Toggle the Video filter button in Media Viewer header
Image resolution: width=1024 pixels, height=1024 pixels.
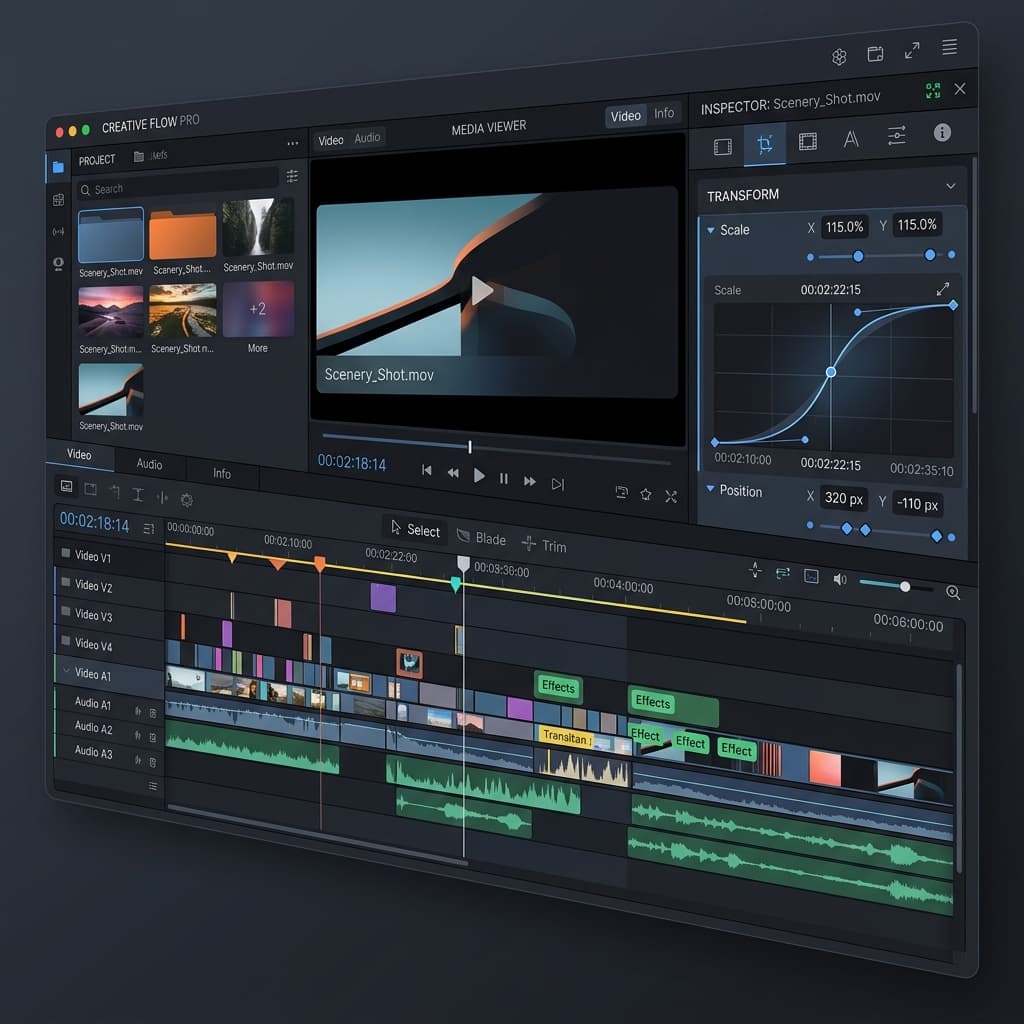pyautogui.click(x=625, y=116)
